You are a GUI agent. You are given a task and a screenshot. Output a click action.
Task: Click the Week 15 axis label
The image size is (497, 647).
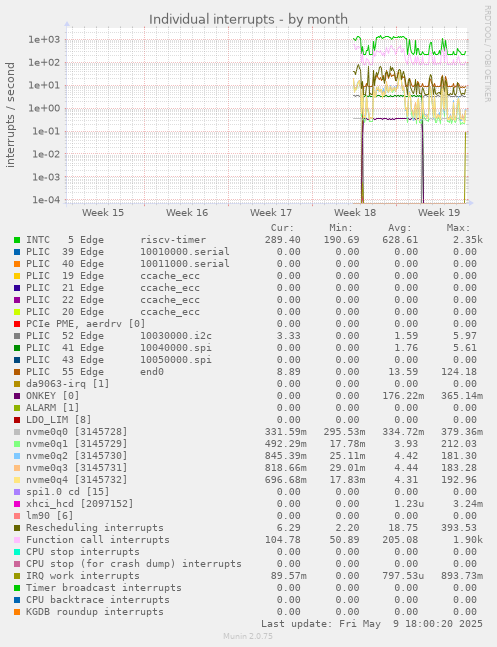click(x=103, y=213)
